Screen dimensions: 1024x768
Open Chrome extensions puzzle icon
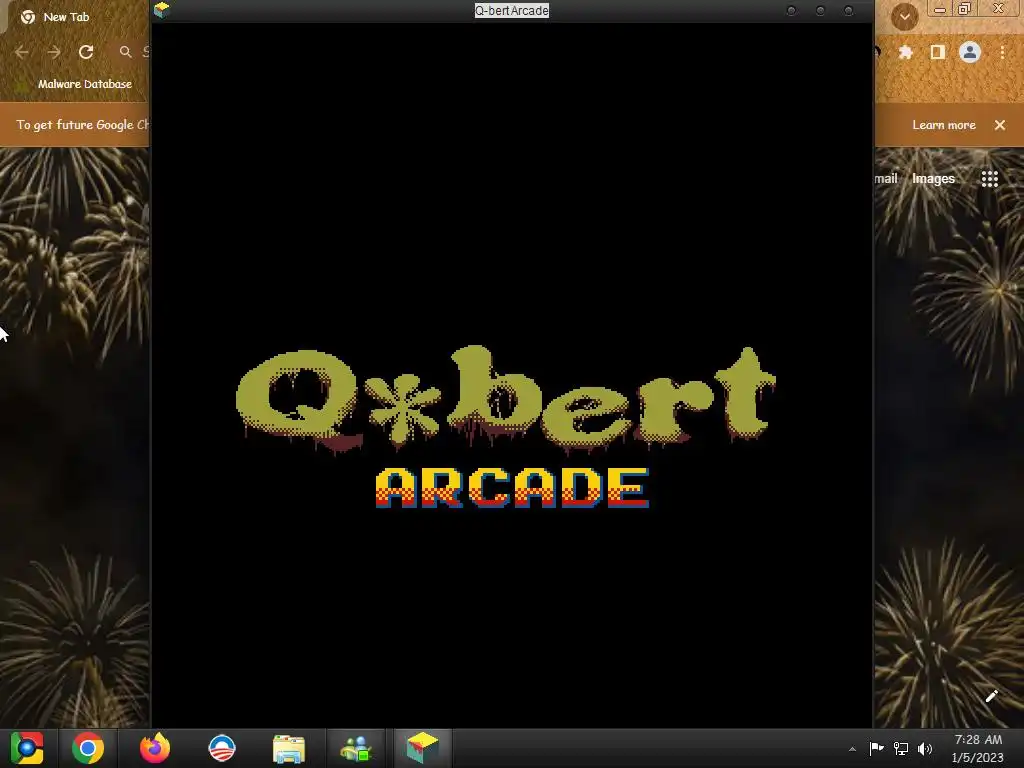[x=905, y=52]
